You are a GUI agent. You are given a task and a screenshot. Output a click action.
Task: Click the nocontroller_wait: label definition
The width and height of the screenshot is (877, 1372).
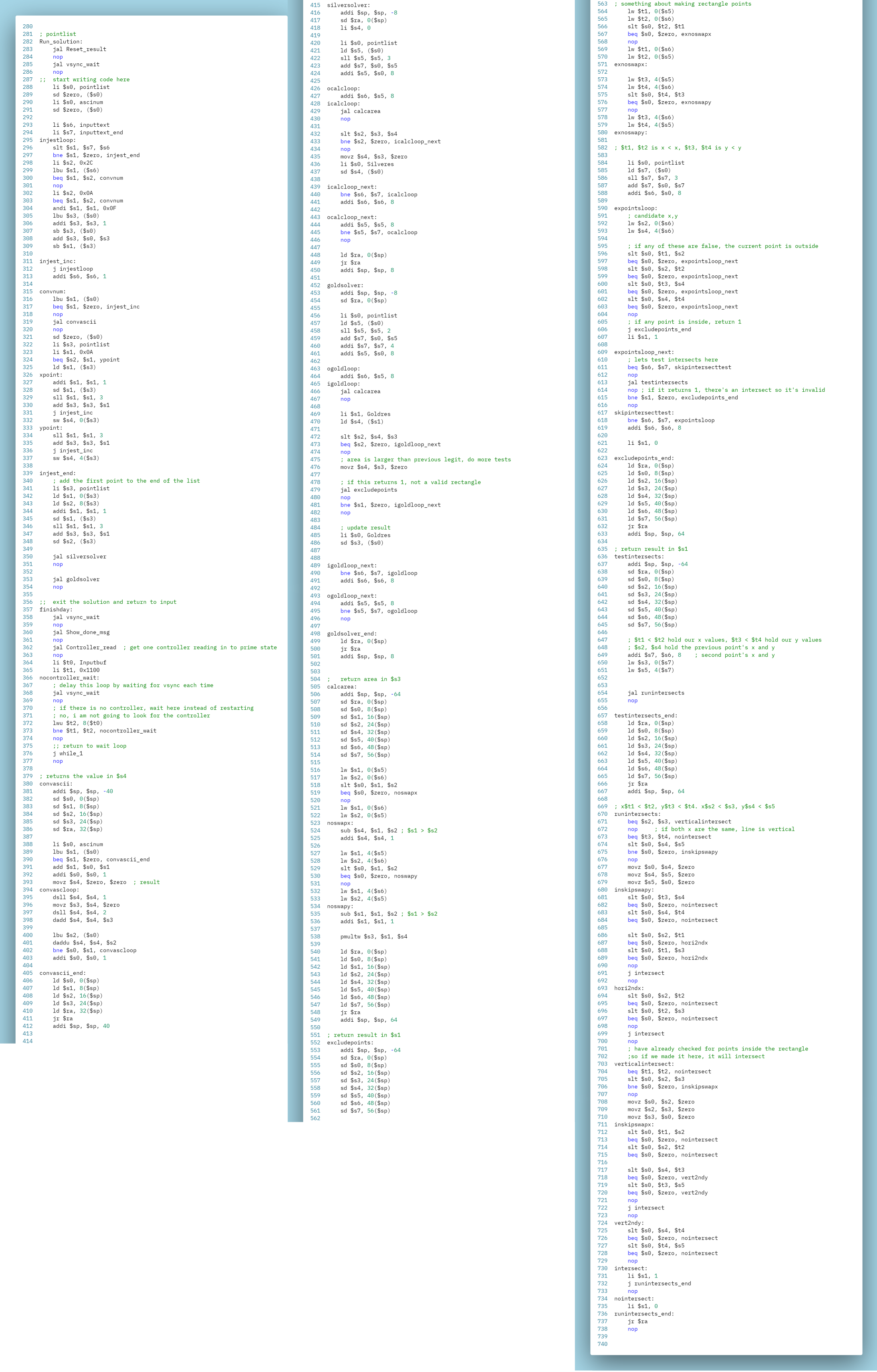(69, 678)
